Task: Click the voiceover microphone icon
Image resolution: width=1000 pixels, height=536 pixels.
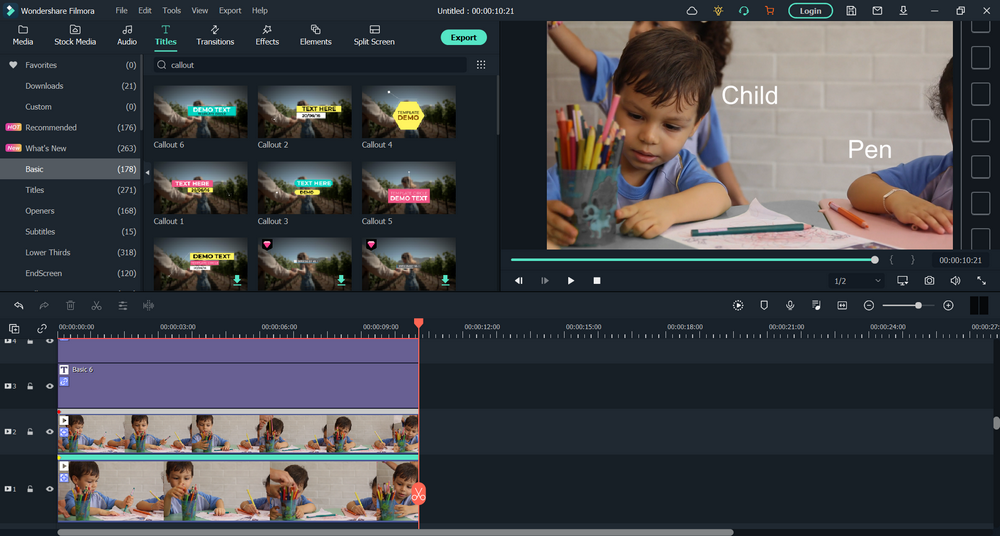Action: [790, 306]
